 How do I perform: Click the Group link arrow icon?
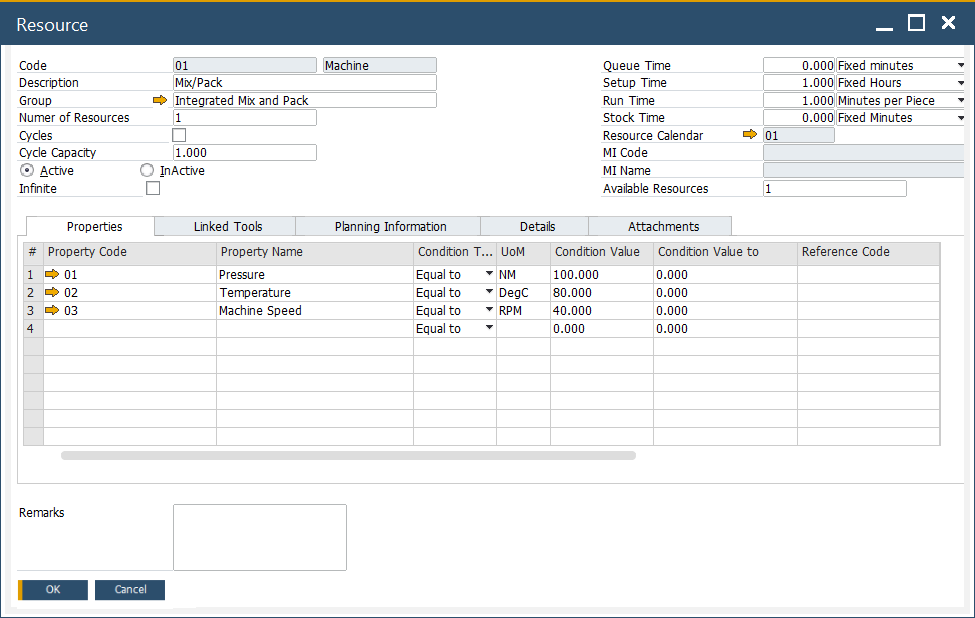point(159,101)
